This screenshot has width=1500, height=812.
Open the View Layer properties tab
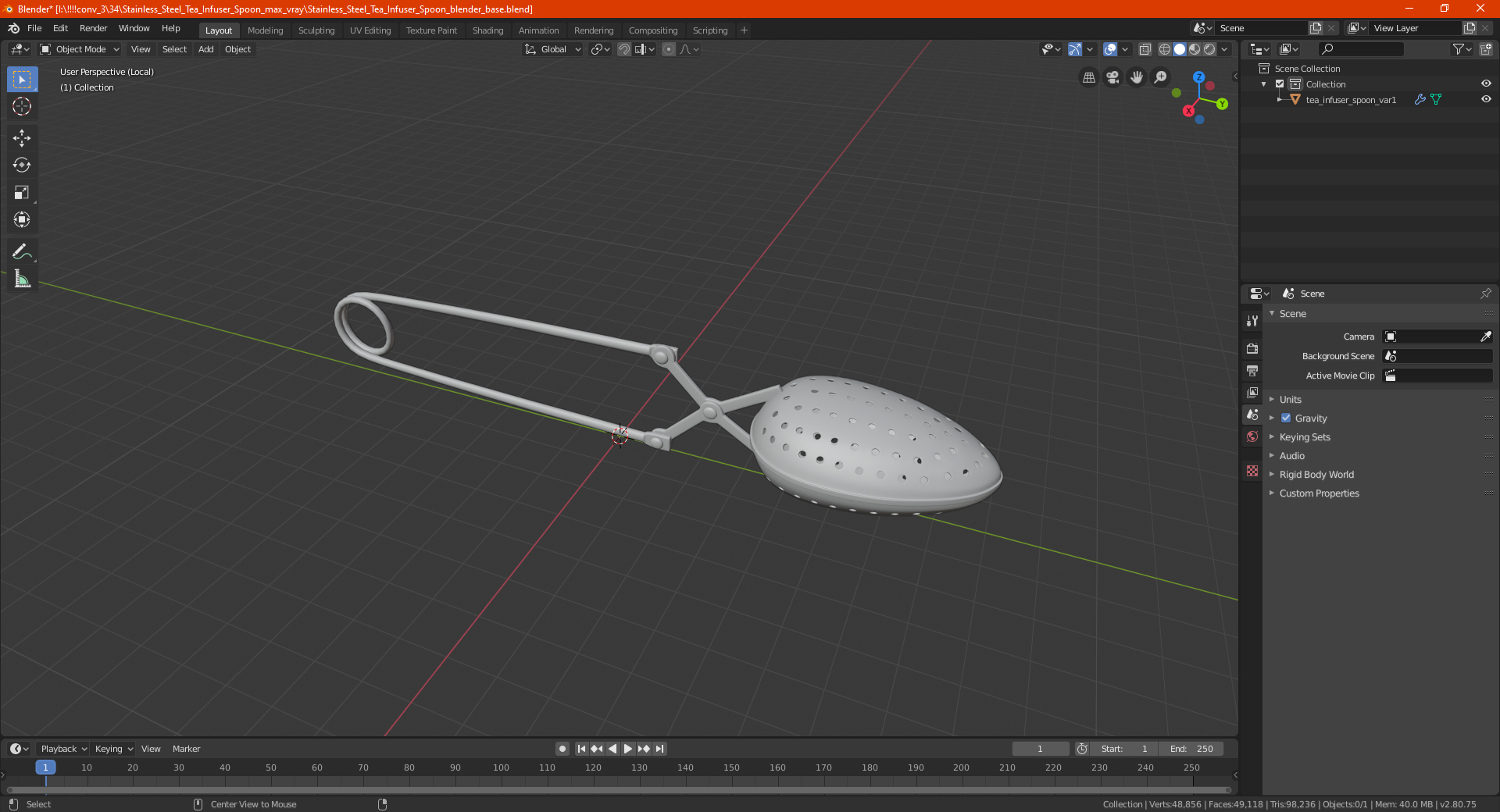1252,392
